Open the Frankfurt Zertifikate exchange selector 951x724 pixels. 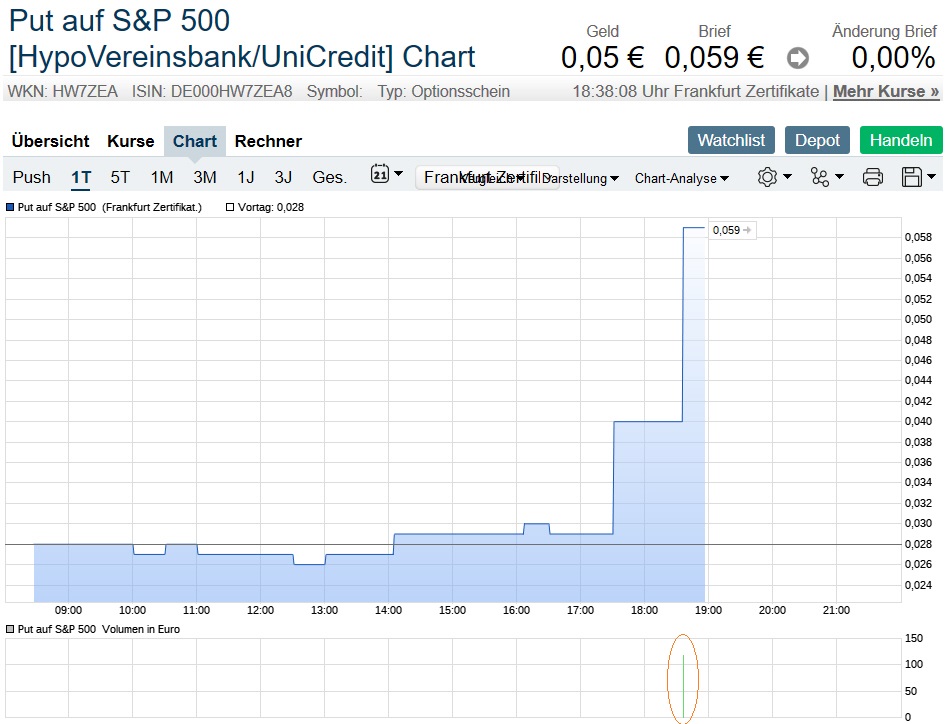click(x=487, y=178)
